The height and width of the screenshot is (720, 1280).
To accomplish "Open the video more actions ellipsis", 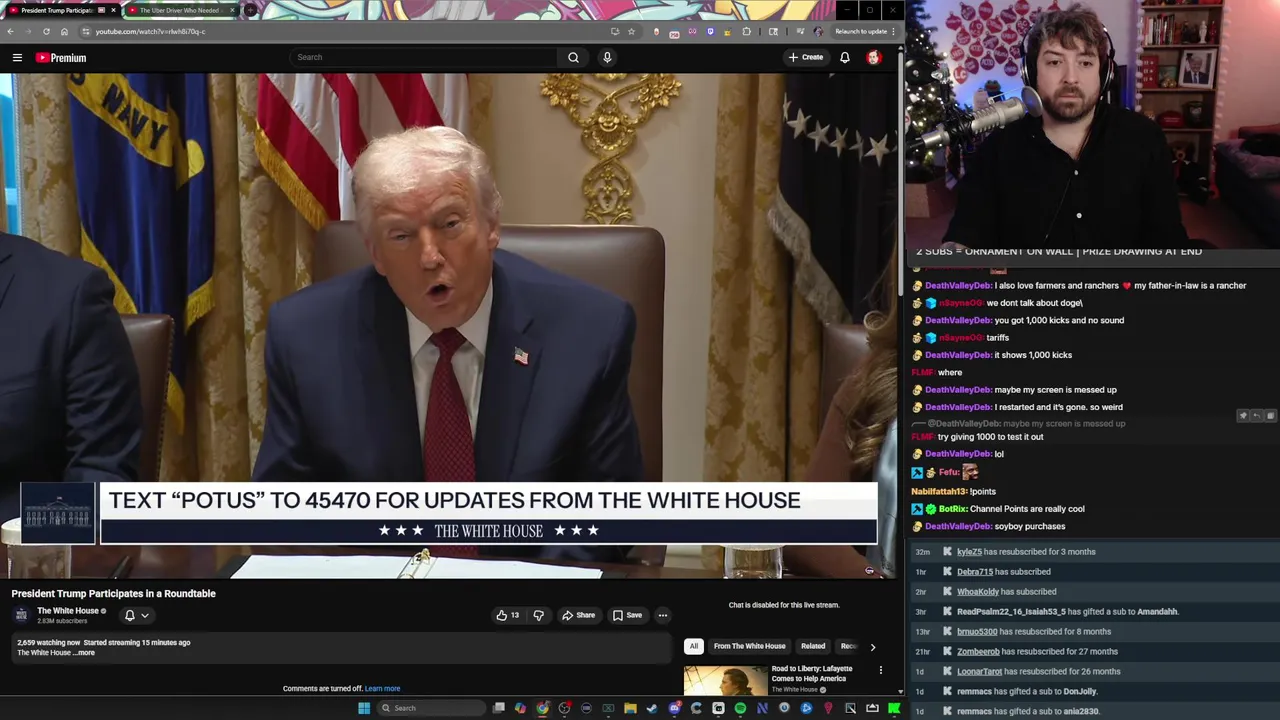I will point(662,615).
